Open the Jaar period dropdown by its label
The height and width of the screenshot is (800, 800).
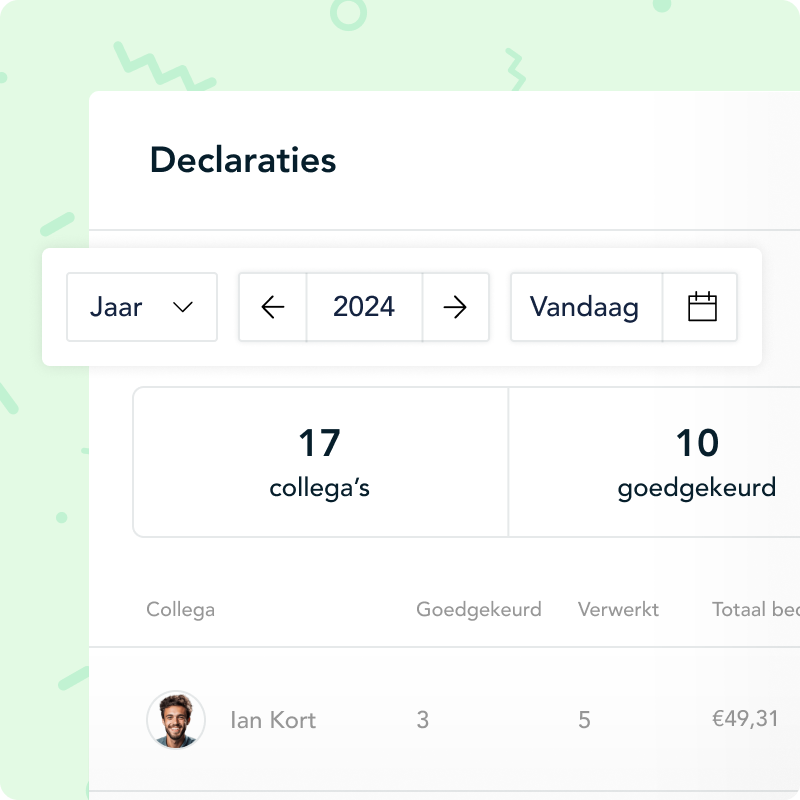pyautogui.click(x=116, y=307)
